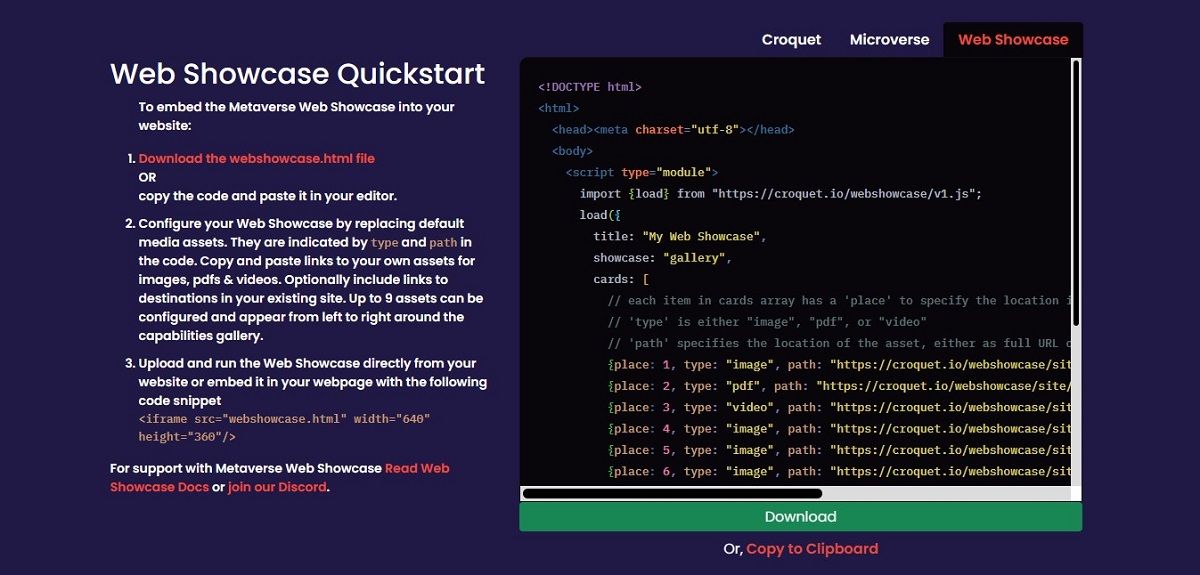Click the place: 3 video code line

[838, 408]
